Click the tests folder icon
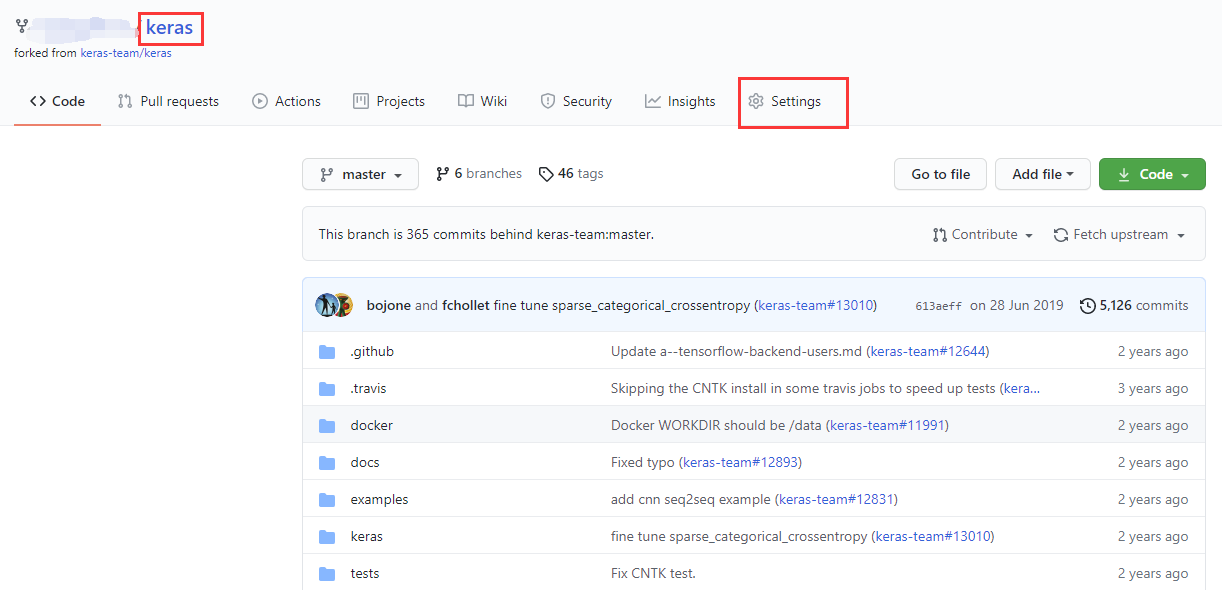Viewport: 1222px width, 590px height. [327, 574]
